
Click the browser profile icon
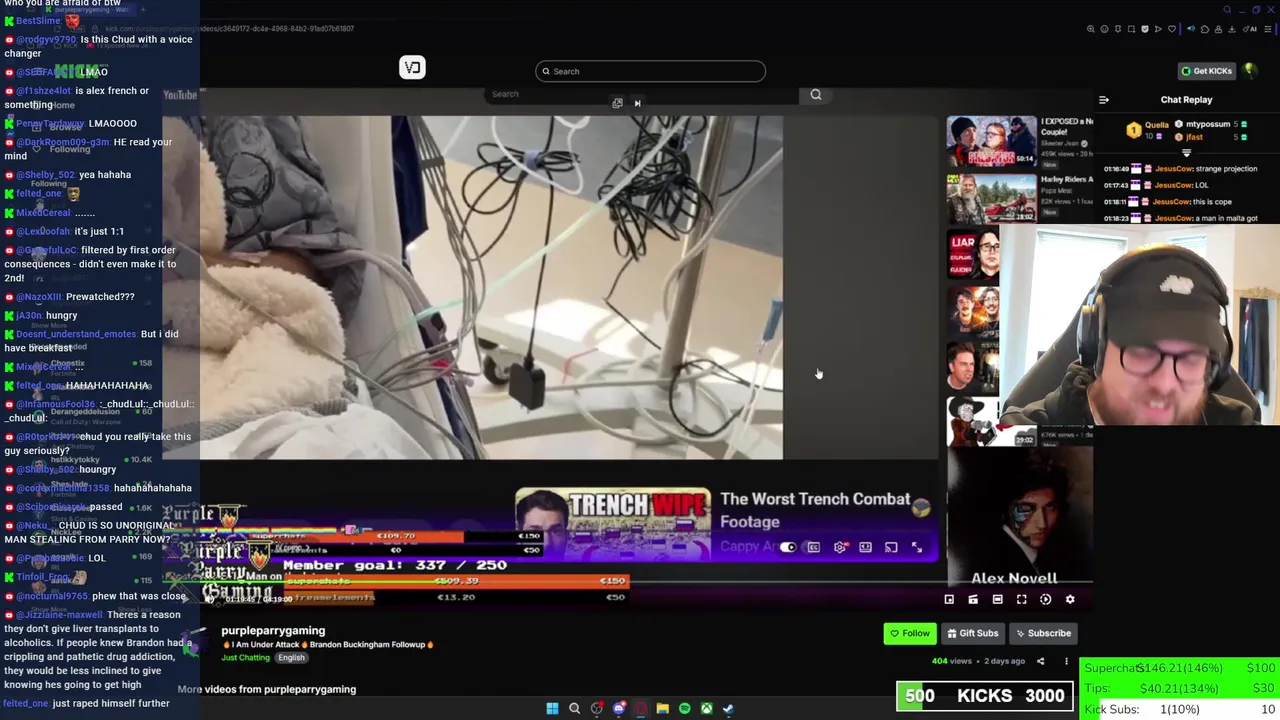[1218, 29]
